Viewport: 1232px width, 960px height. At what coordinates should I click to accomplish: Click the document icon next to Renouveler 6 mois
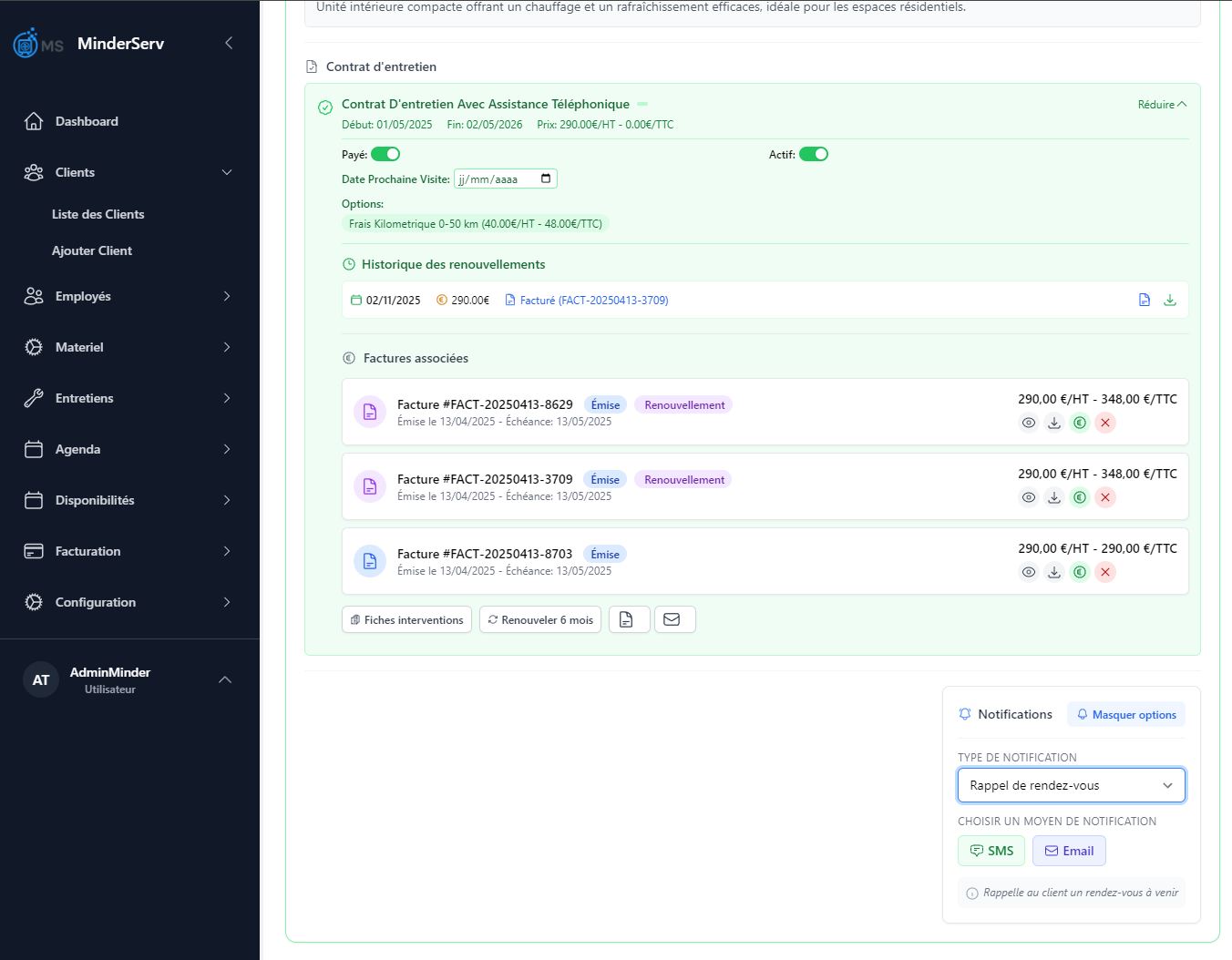(x=629, y=618)
